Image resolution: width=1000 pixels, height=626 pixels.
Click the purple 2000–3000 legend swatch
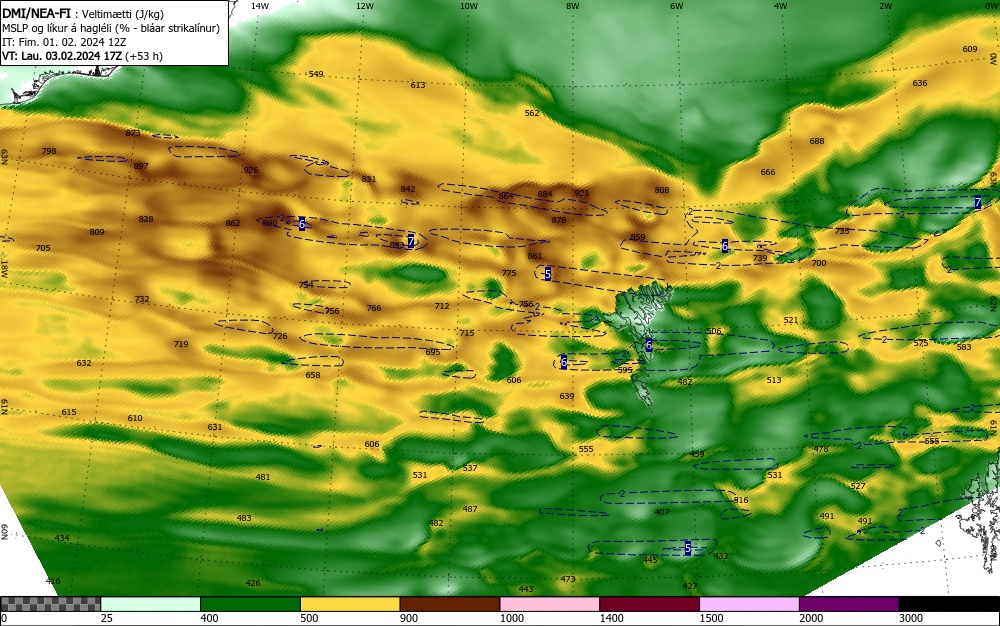(x=849, y=604)
